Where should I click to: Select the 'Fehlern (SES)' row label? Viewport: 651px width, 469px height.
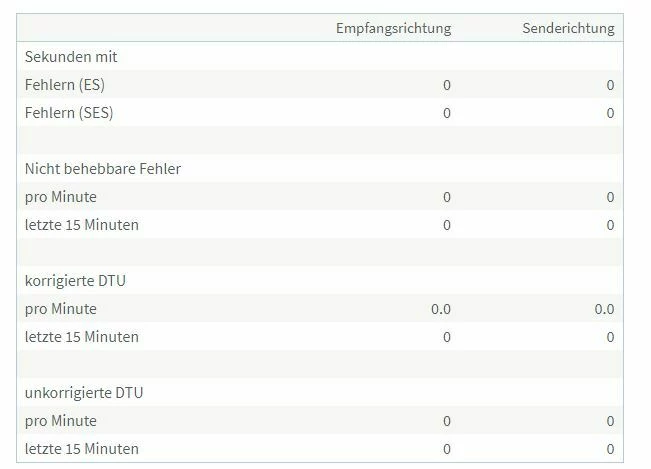tap(69, 113)
